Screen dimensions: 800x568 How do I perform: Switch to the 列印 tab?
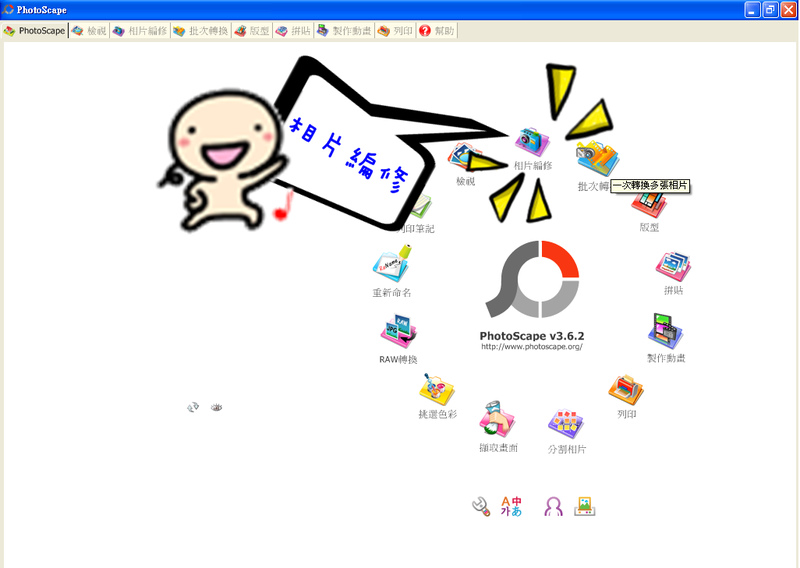click(395, 31)
